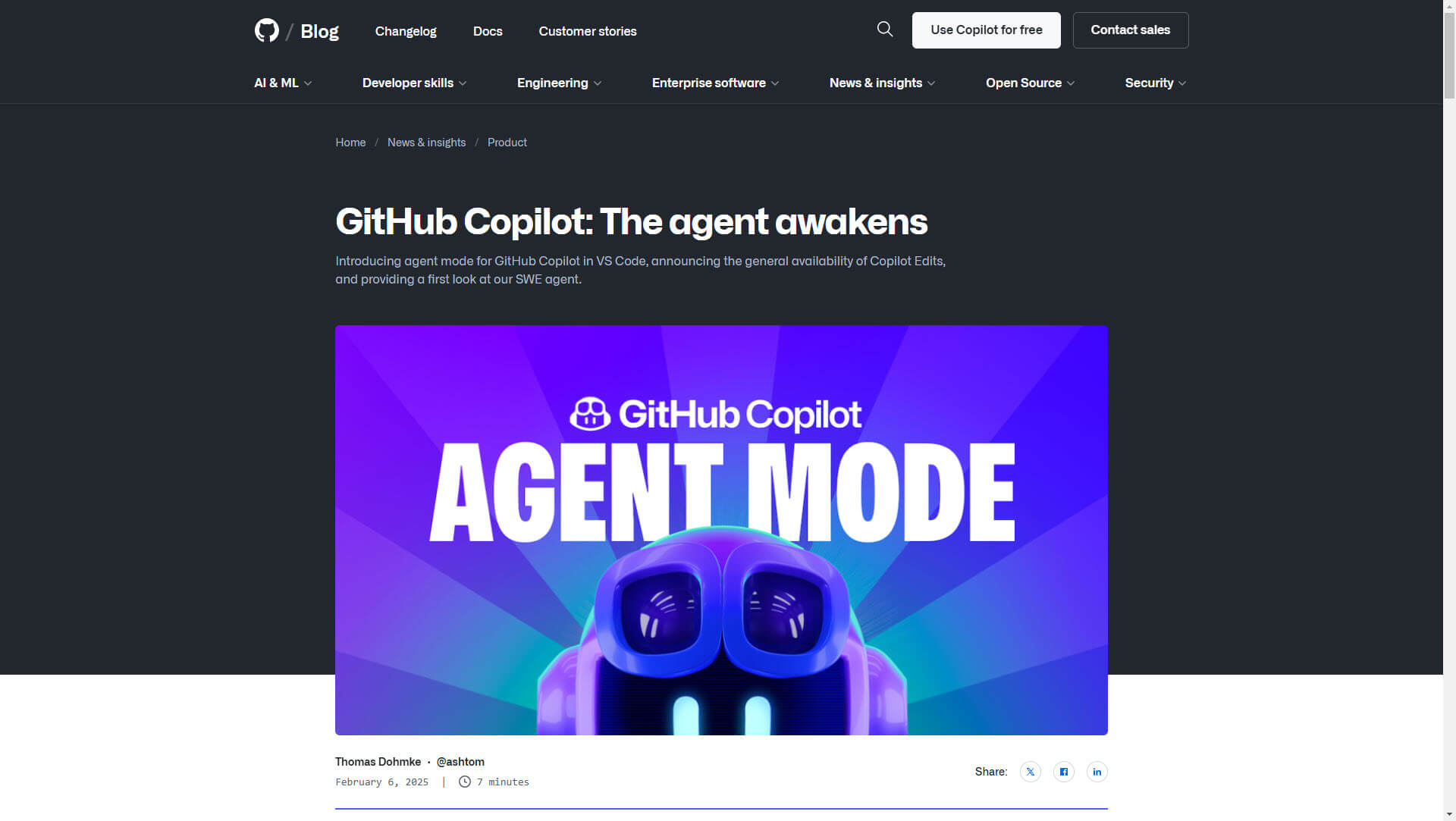Click the Facebook share icon
This screenshot has height=821, width=1456.
pyautogui.click(x=1063, y=771)
